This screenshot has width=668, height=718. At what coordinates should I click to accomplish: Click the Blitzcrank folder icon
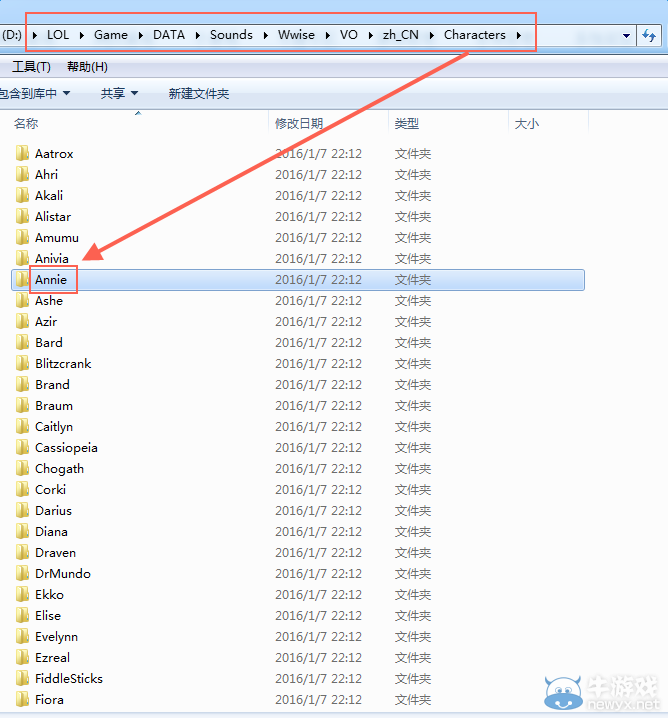point(22,364)
